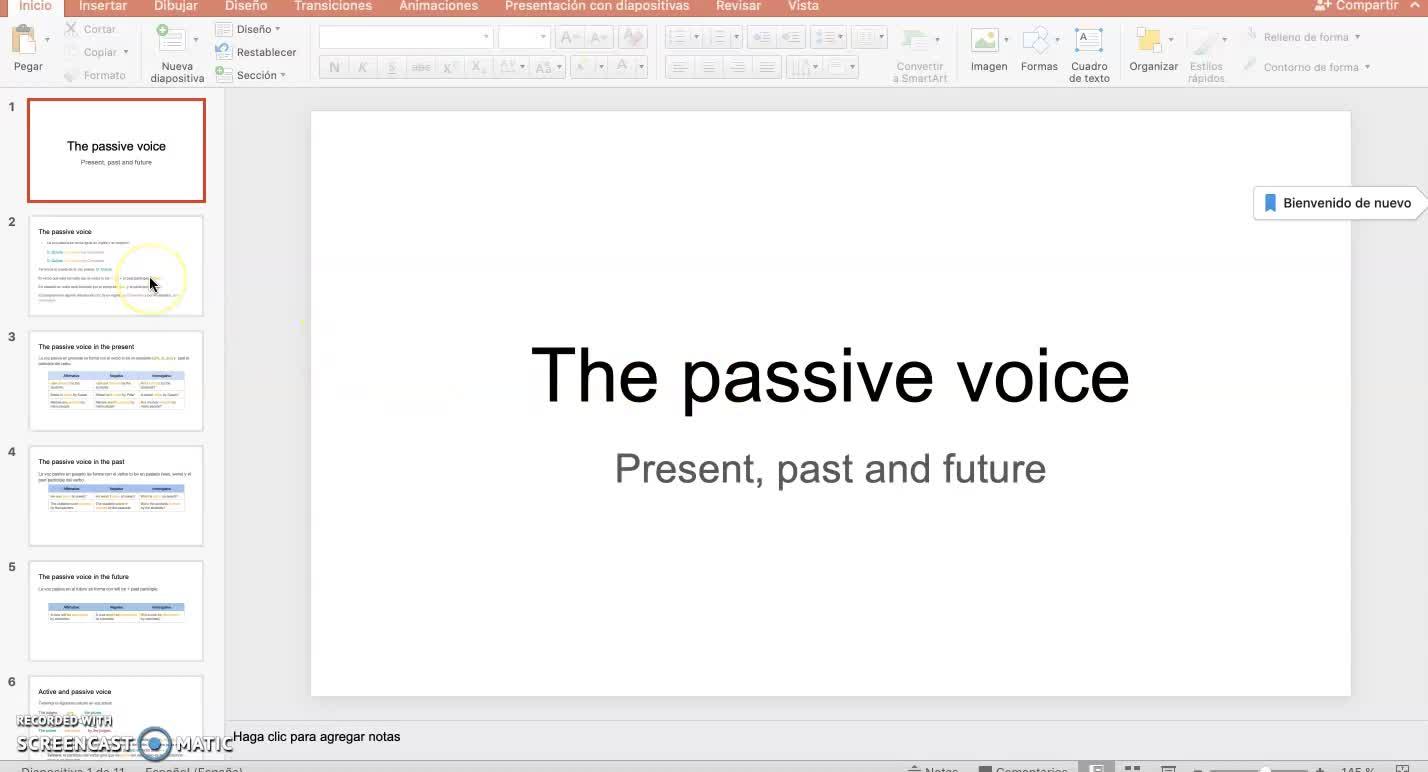This screenshot has height=772, width=1428.
Task: Click the Restablecer slide icon
Action: pos(224,52)
